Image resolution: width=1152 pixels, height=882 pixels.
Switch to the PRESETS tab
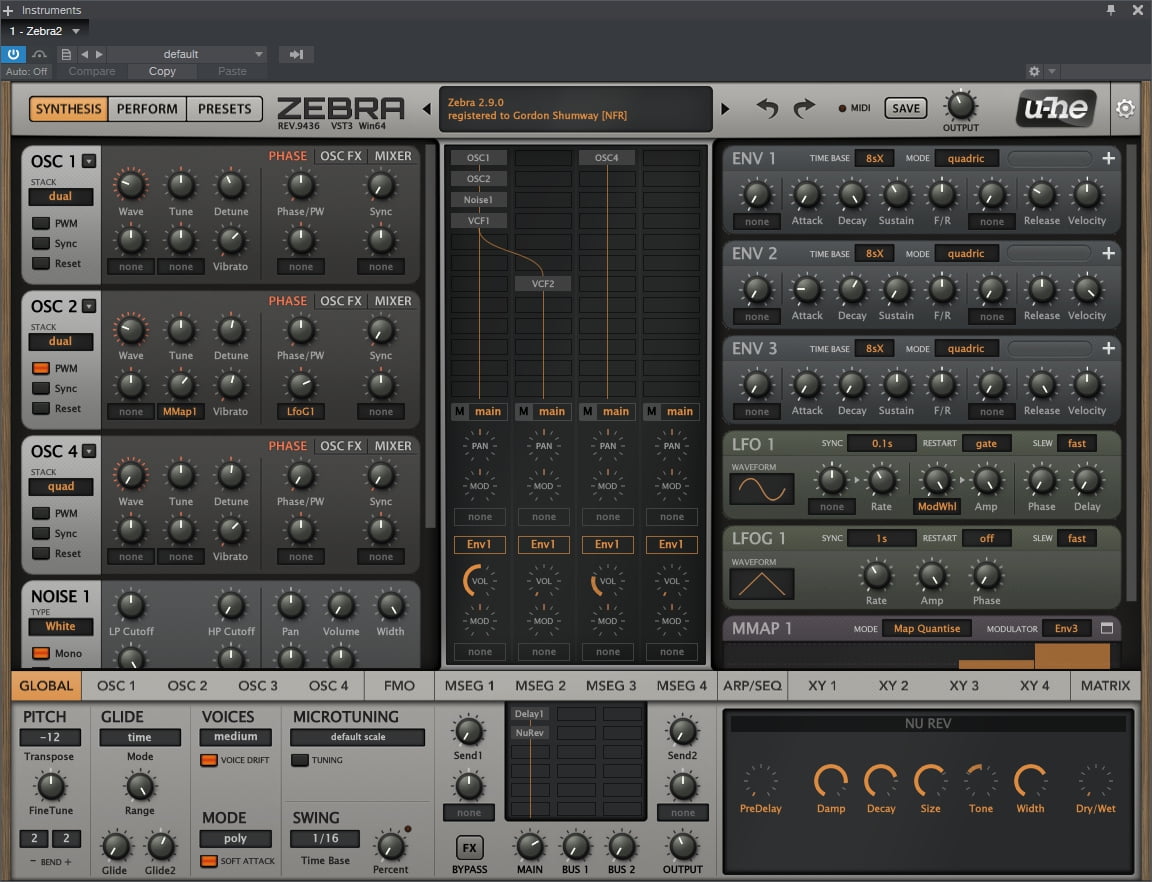[224, 109]
